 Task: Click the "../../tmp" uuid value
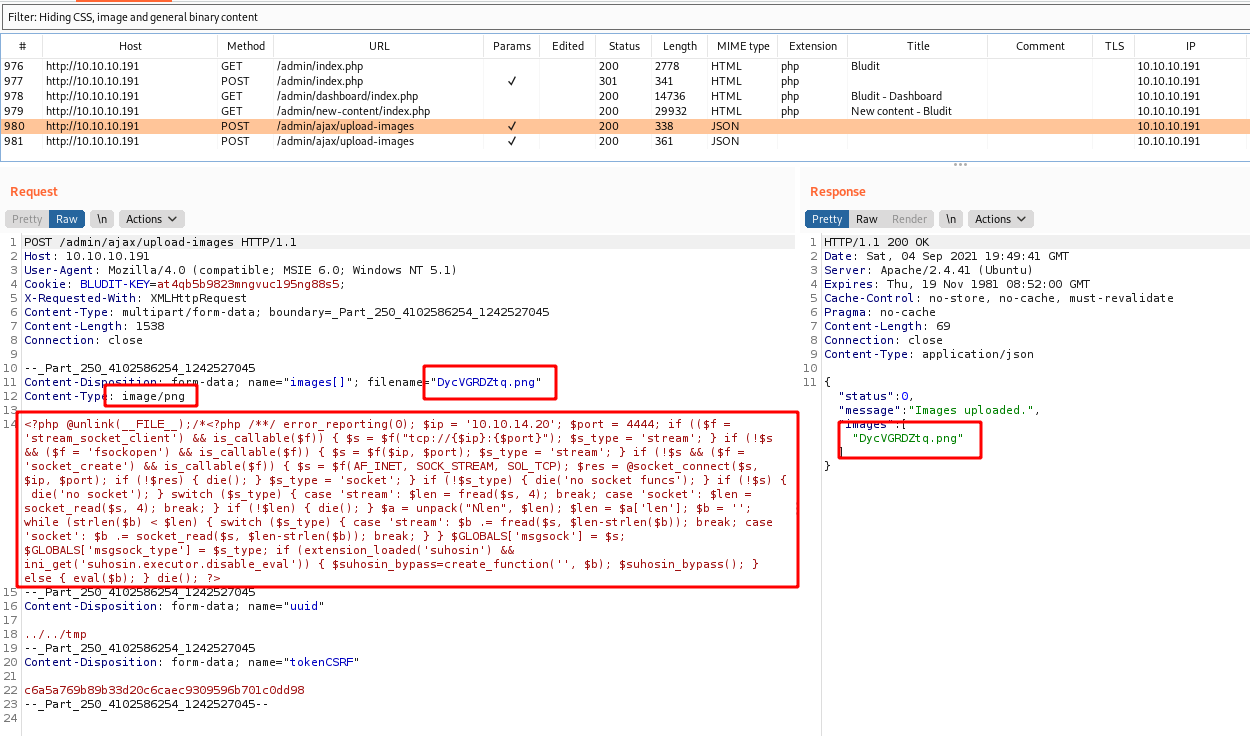[x=55, y=634]
